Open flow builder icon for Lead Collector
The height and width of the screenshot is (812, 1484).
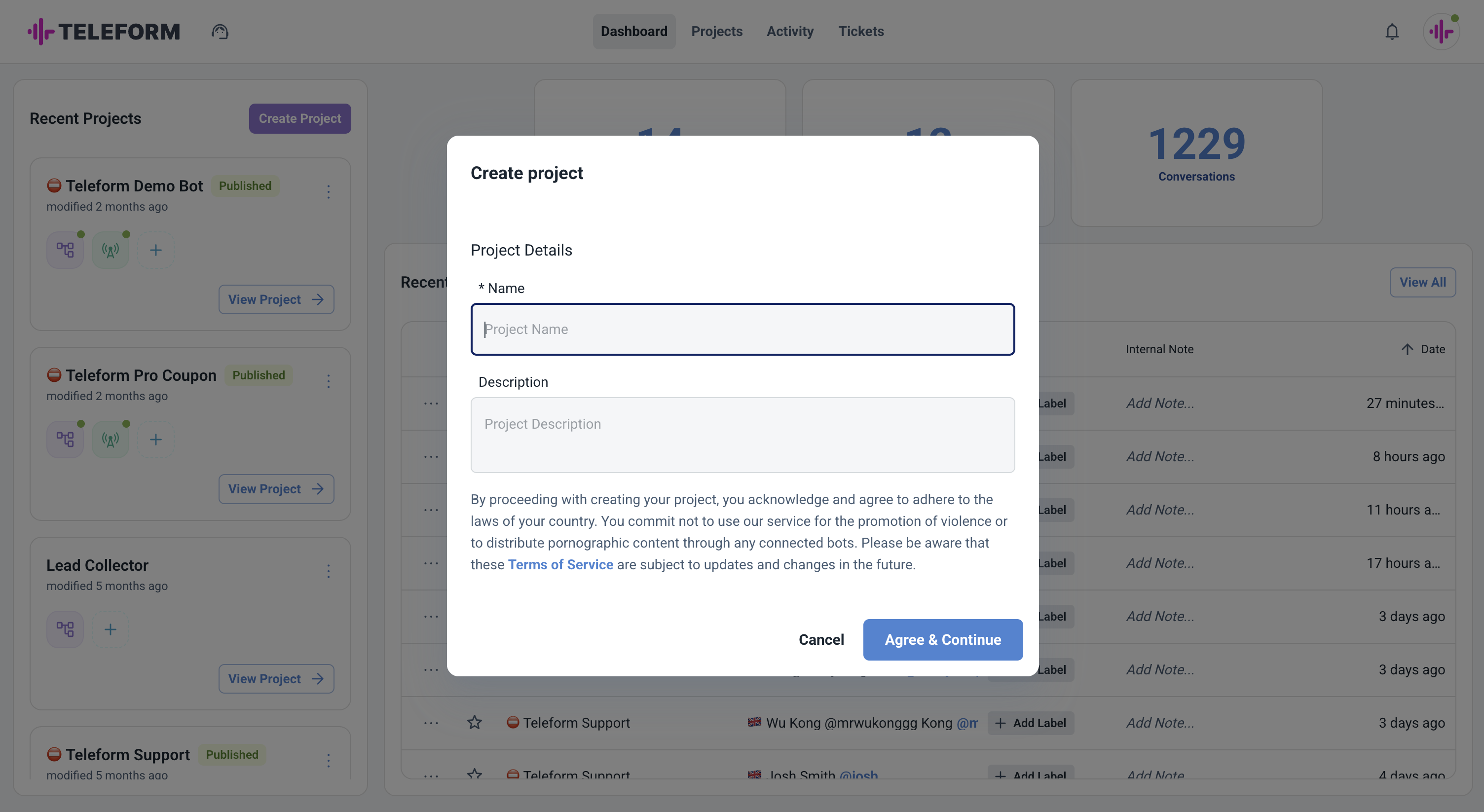point(65,629)
